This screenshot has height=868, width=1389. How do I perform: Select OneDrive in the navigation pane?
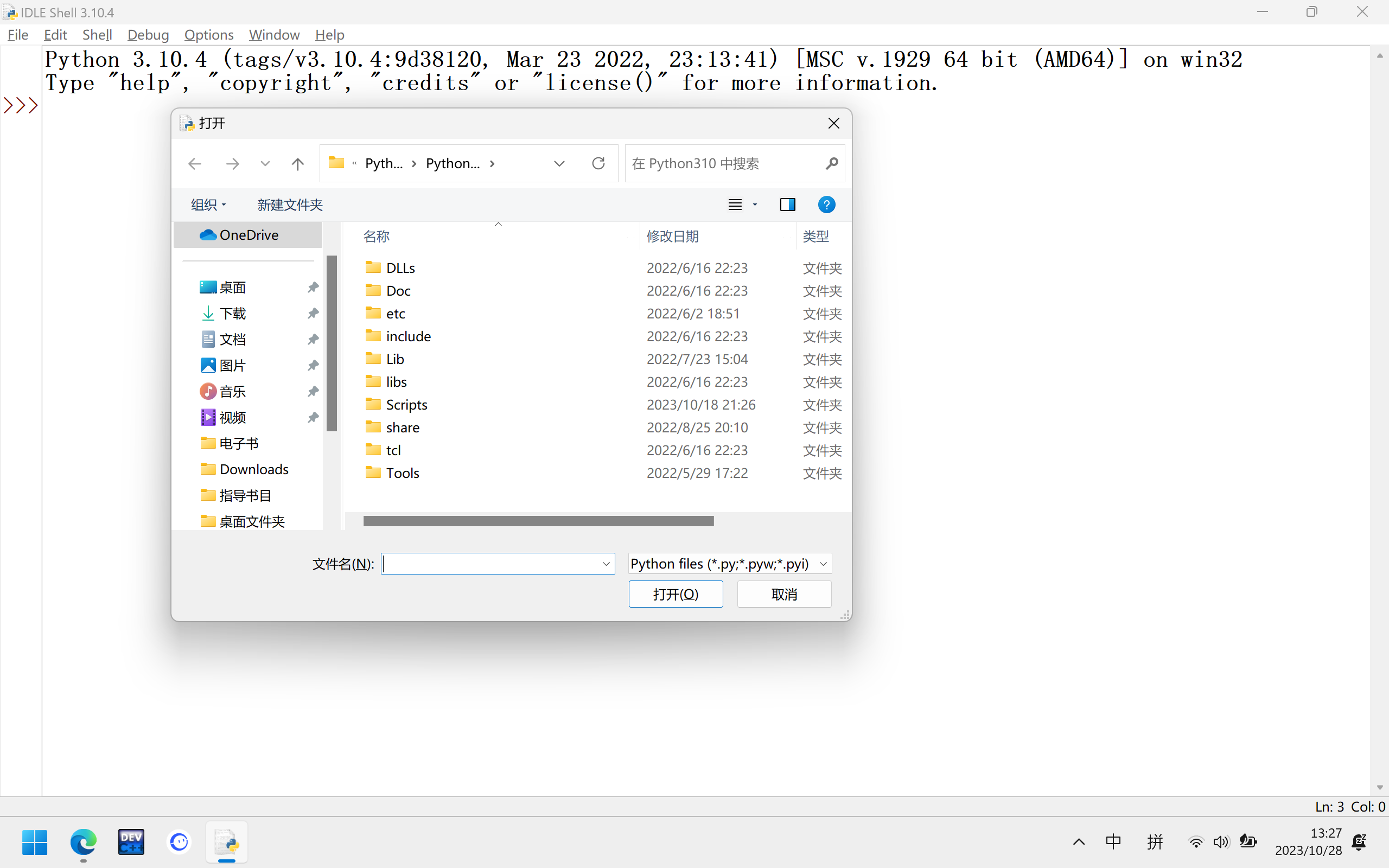[x=248, y=235]
